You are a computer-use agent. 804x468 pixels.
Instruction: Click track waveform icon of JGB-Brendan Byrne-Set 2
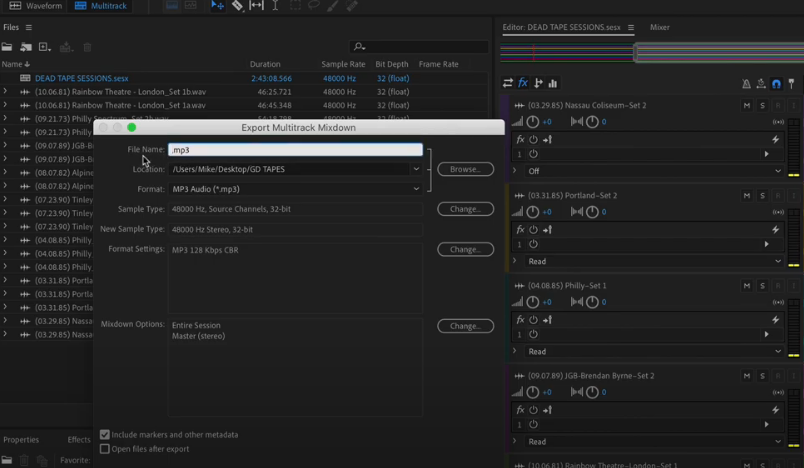(519, 376)
